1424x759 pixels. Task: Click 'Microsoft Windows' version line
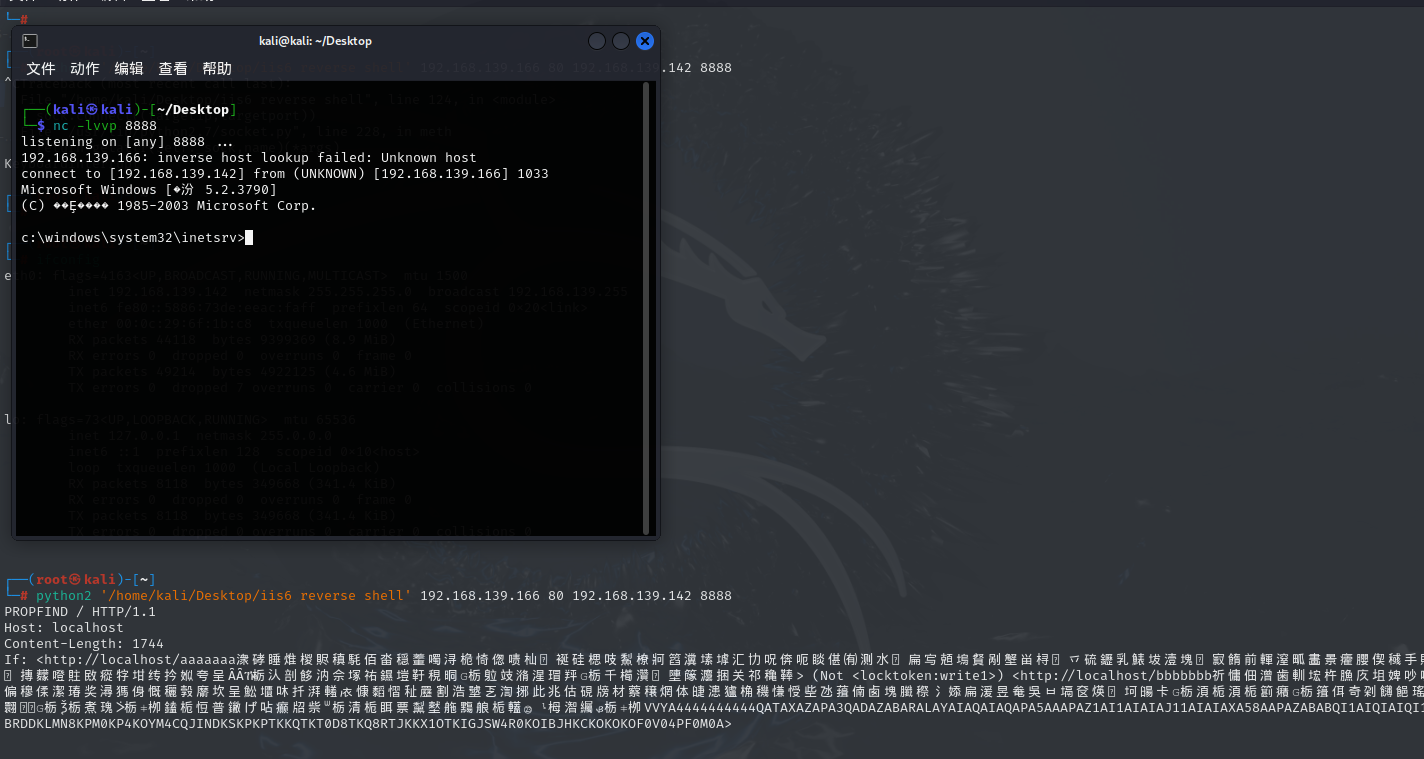coord(149,190)
